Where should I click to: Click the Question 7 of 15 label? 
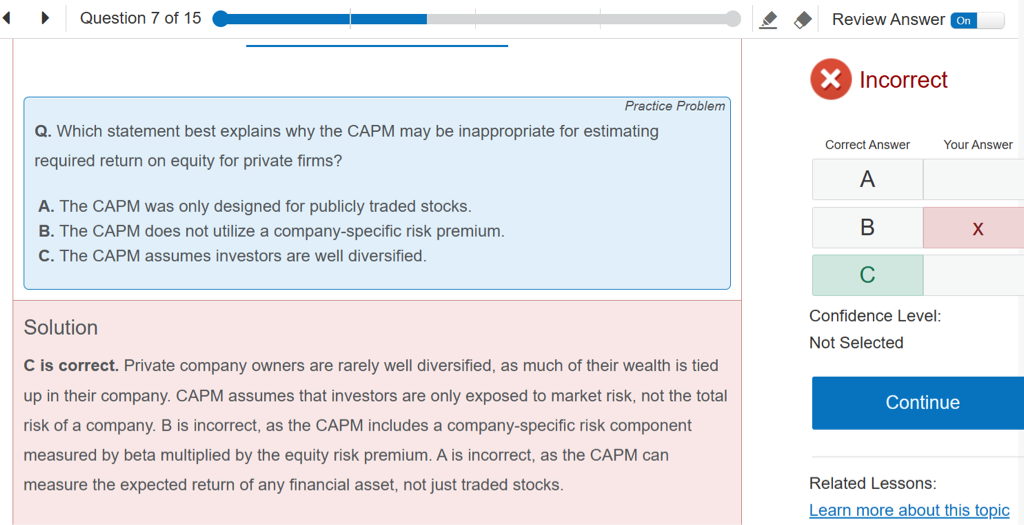point(140,18)
